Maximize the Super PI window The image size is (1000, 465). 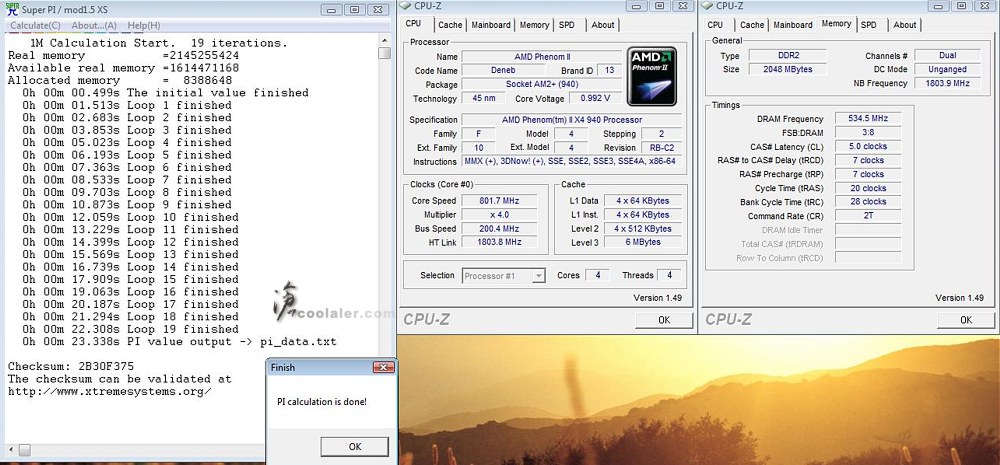(355, 9)
